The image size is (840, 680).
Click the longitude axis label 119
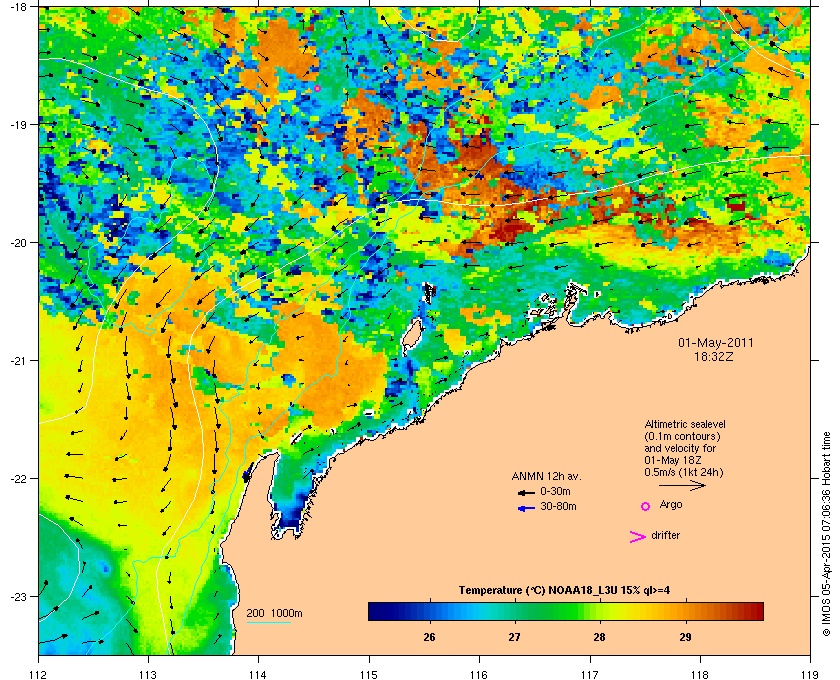click(x=811, y=674)
